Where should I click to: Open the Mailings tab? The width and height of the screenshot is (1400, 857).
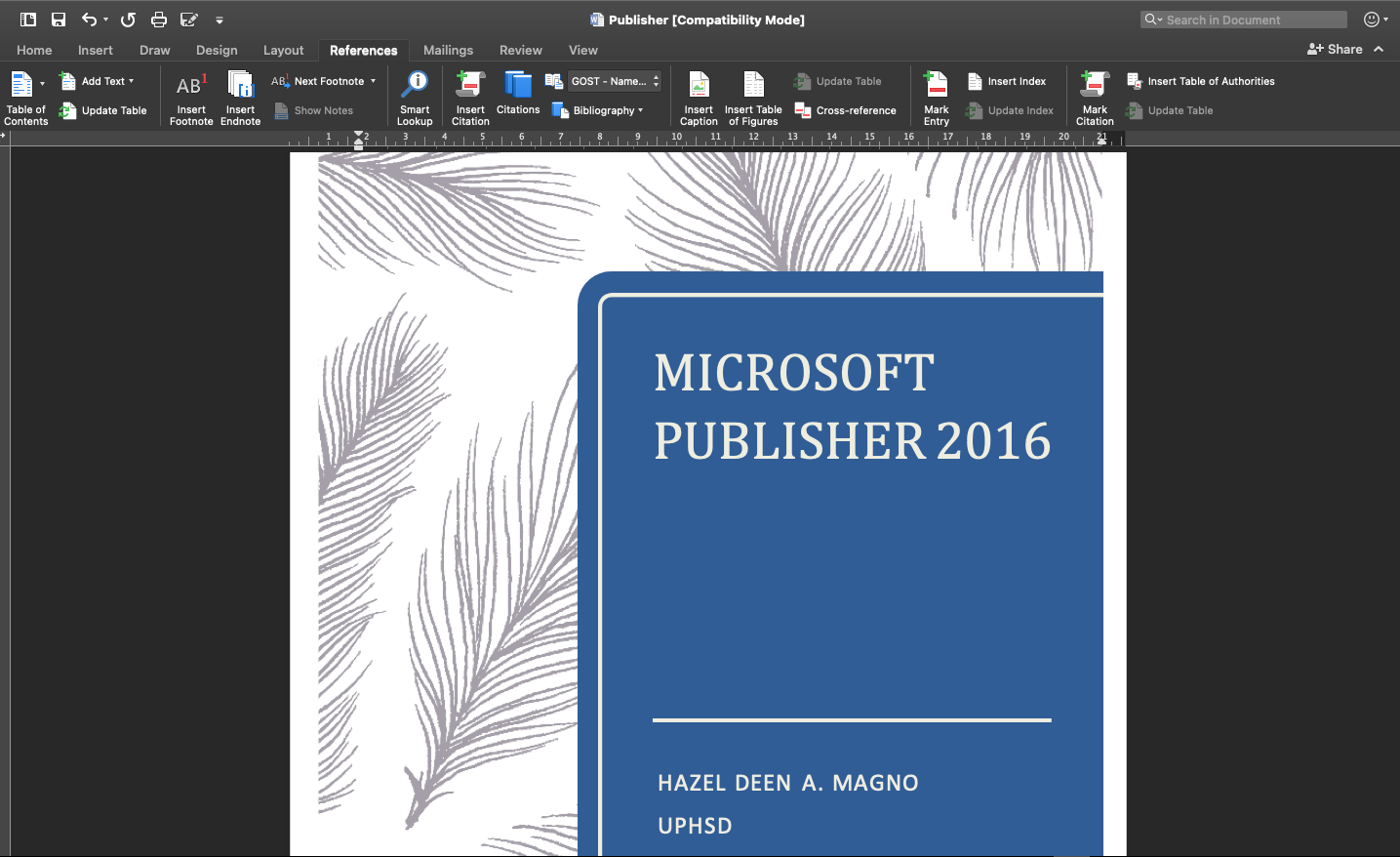pos(448,50)
